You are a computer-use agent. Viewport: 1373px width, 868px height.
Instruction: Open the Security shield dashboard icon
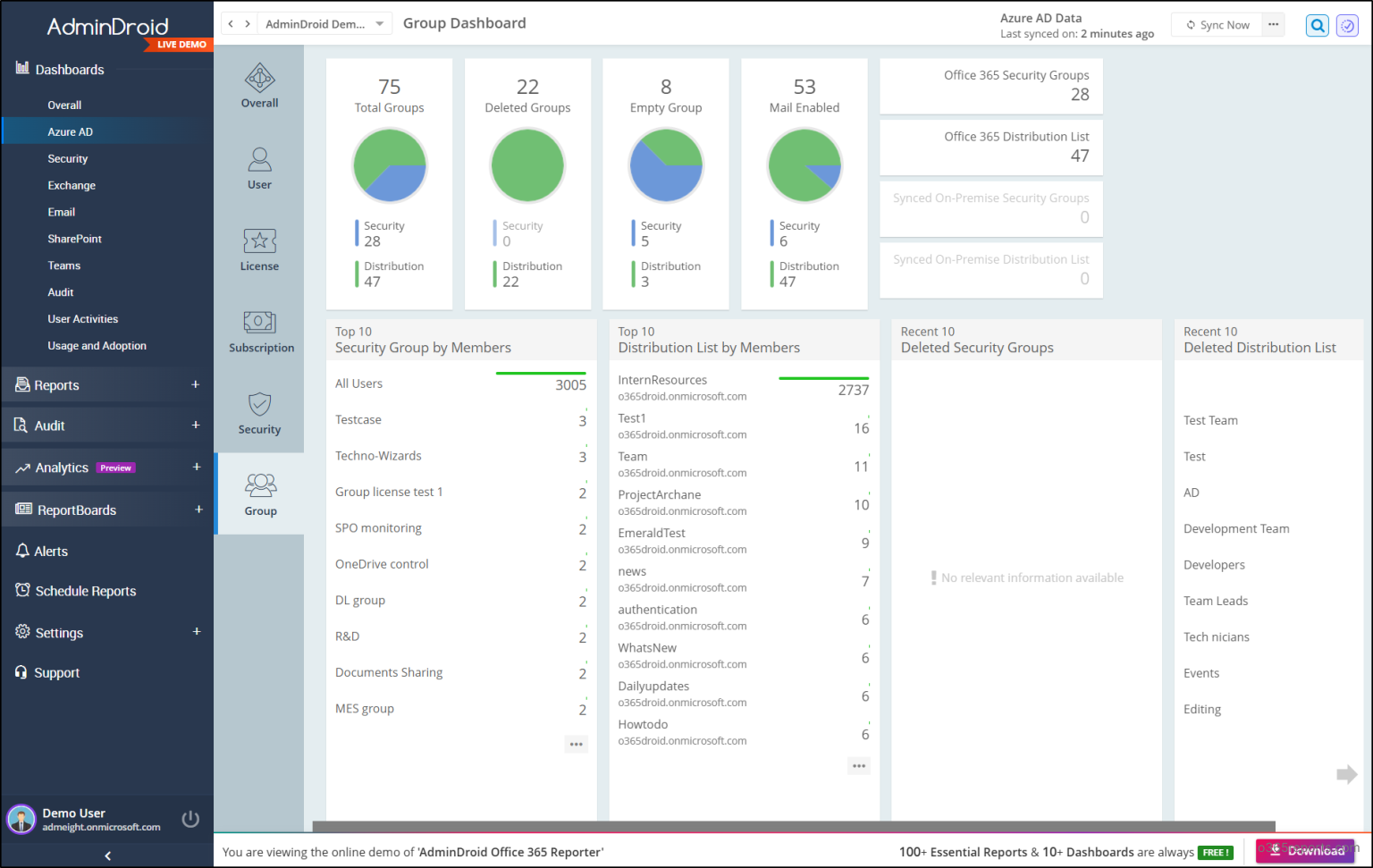259,413
